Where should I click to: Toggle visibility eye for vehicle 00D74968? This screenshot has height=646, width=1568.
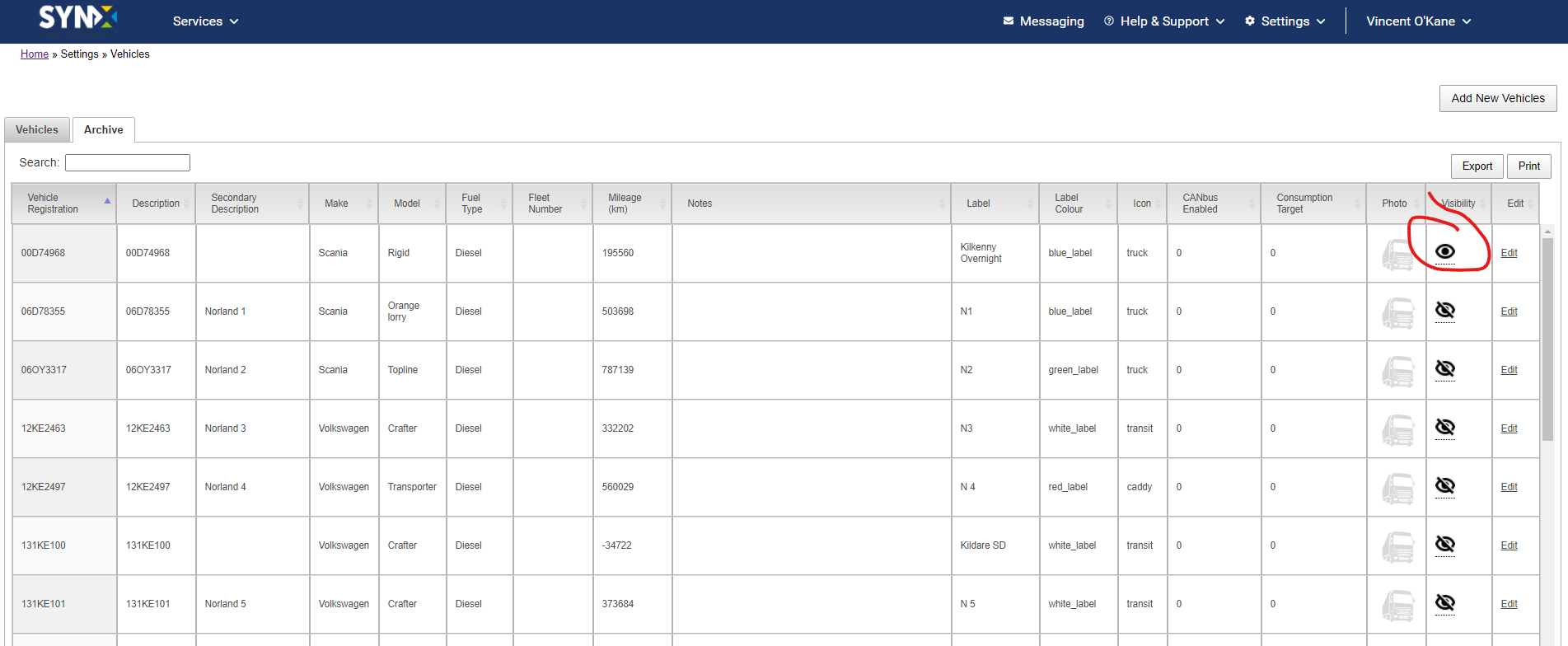(x=1445, y=251)
